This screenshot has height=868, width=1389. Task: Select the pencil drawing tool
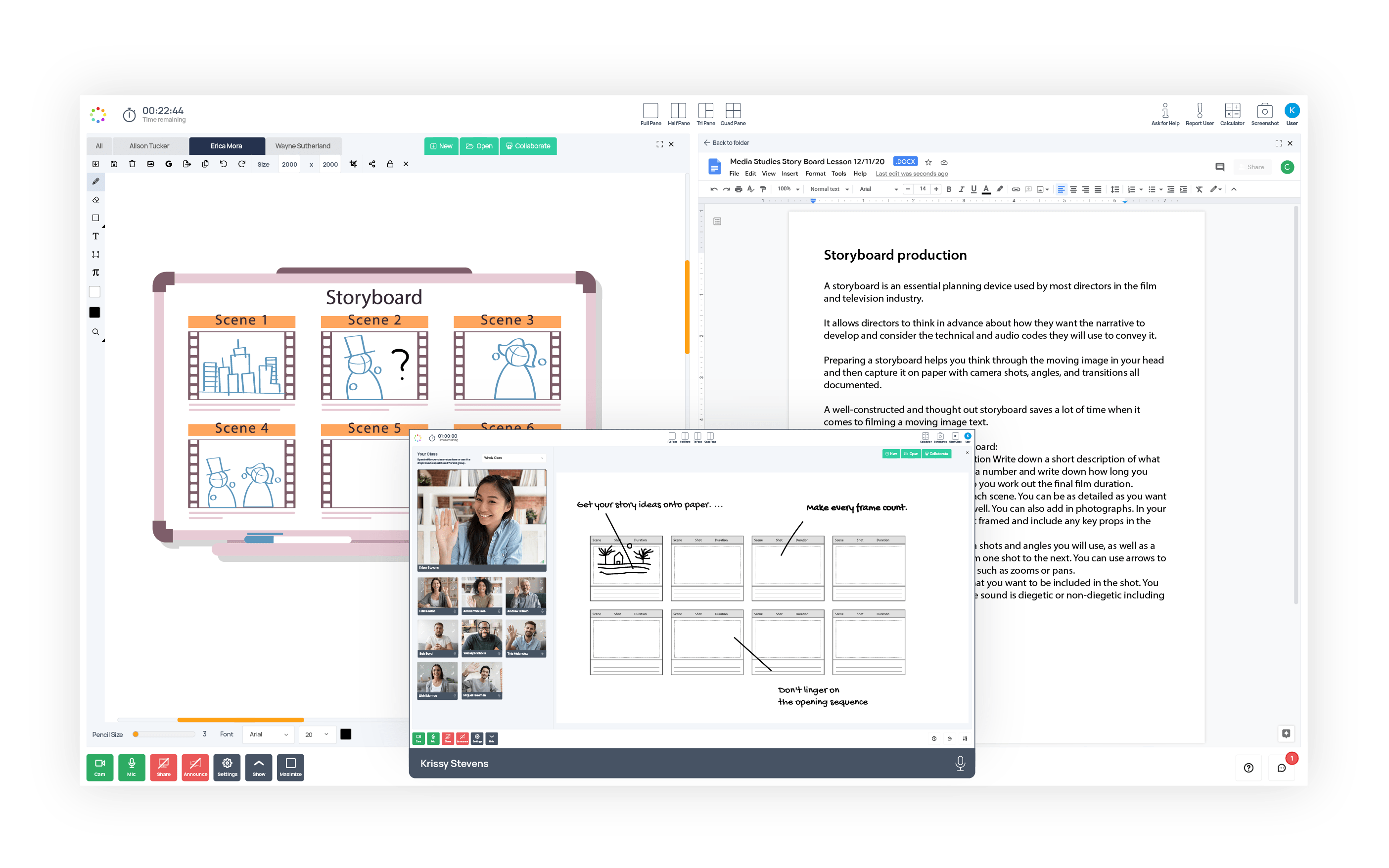(x=96, y=182)
